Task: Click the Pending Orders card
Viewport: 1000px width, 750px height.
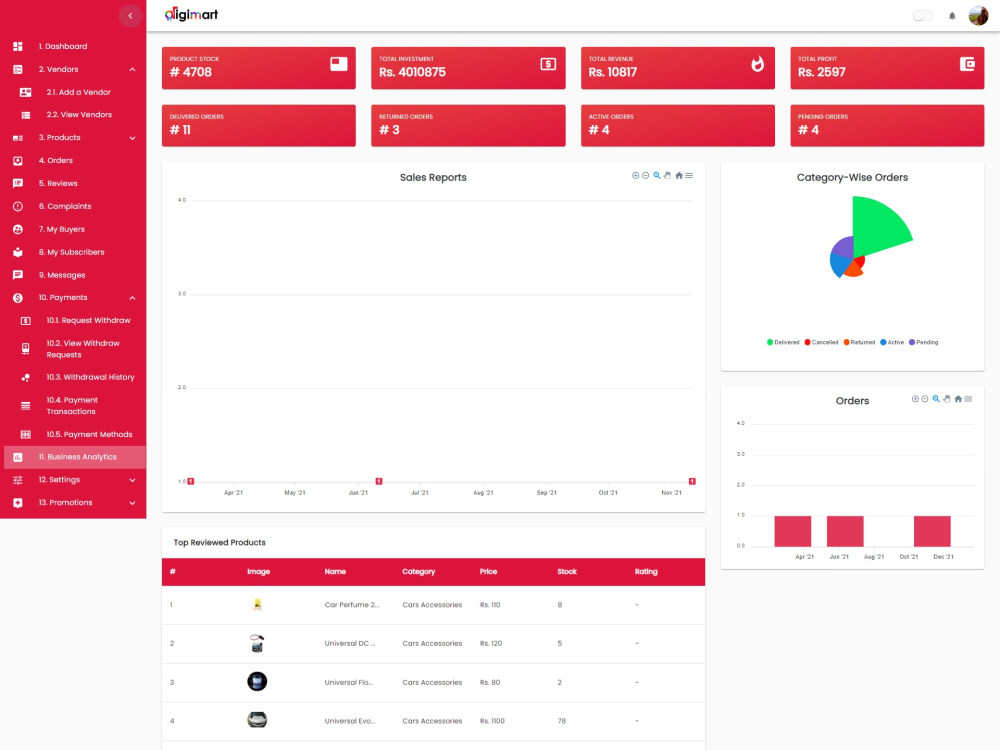Action: pyautogui.click(x=887, y=126)
